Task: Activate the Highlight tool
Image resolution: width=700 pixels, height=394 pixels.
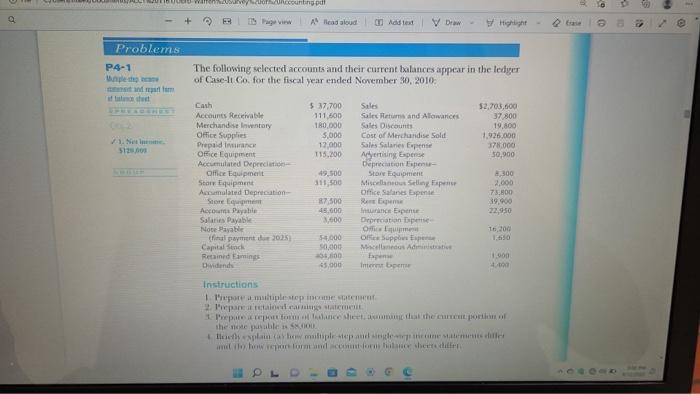Action: click(507, 23)
